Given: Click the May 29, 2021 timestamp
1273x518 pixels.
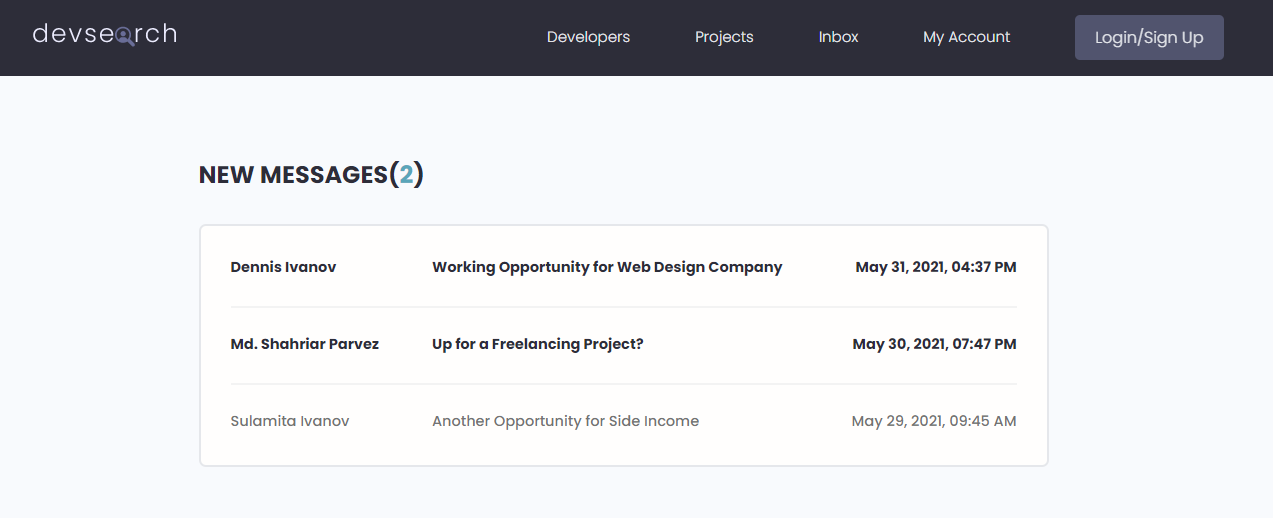Looking at the screenshot, I should coord(934,421).
